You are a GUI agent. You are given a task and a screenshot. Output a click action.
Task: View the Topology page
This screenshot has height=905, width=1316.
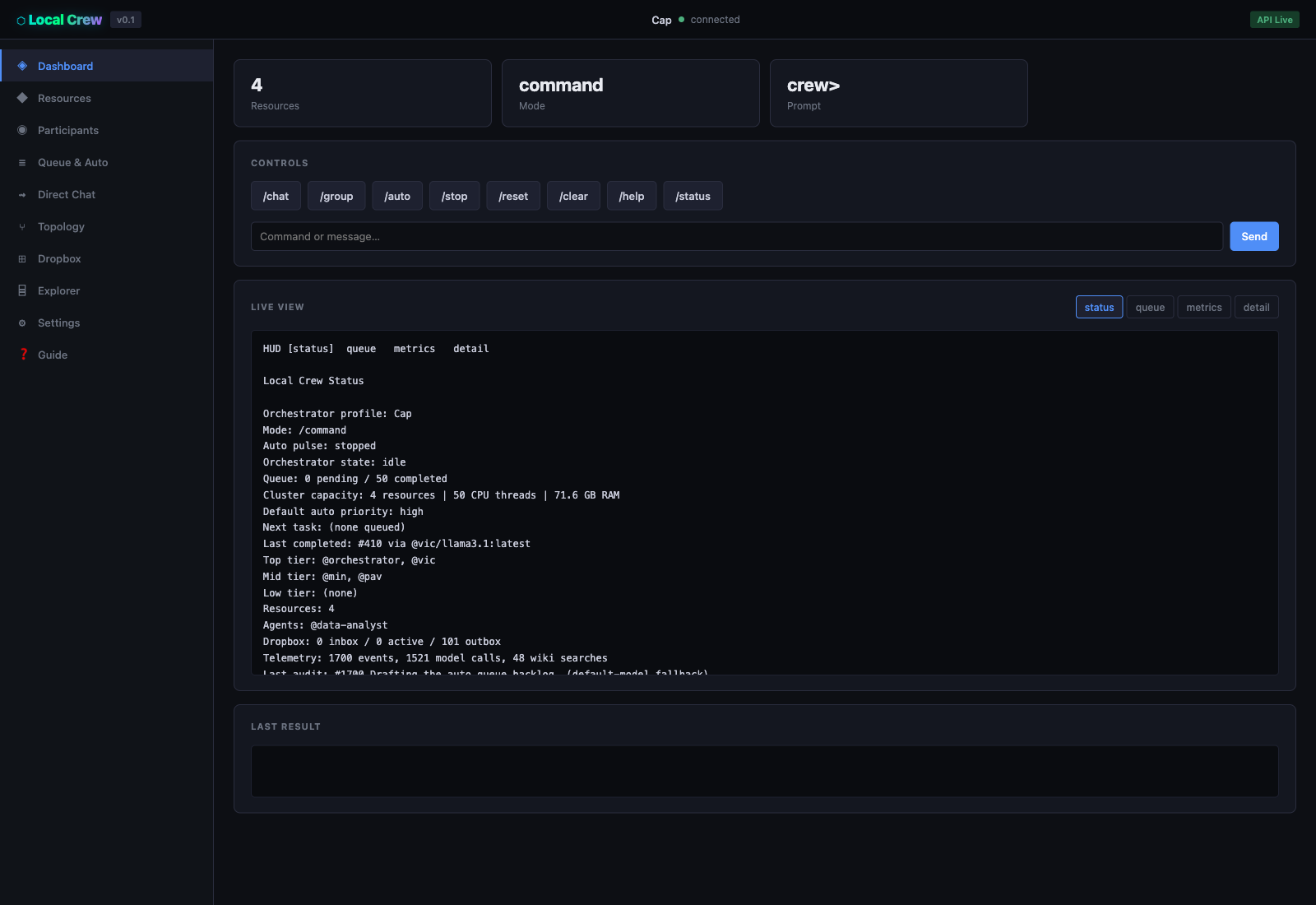point(107,226)
